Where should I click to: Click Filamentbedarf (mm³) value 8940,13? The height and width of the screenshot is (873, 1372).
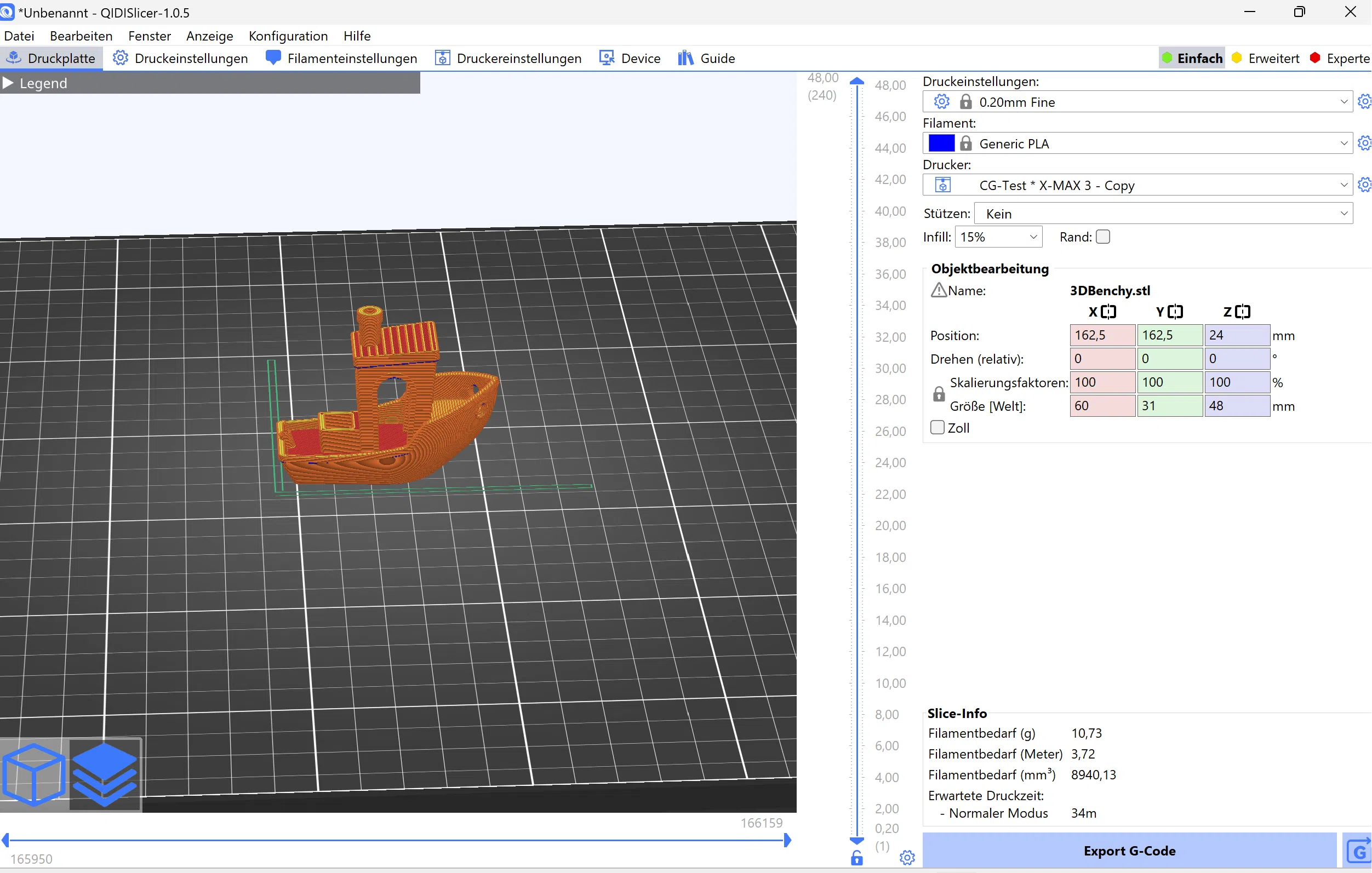tap(1094, 774)
